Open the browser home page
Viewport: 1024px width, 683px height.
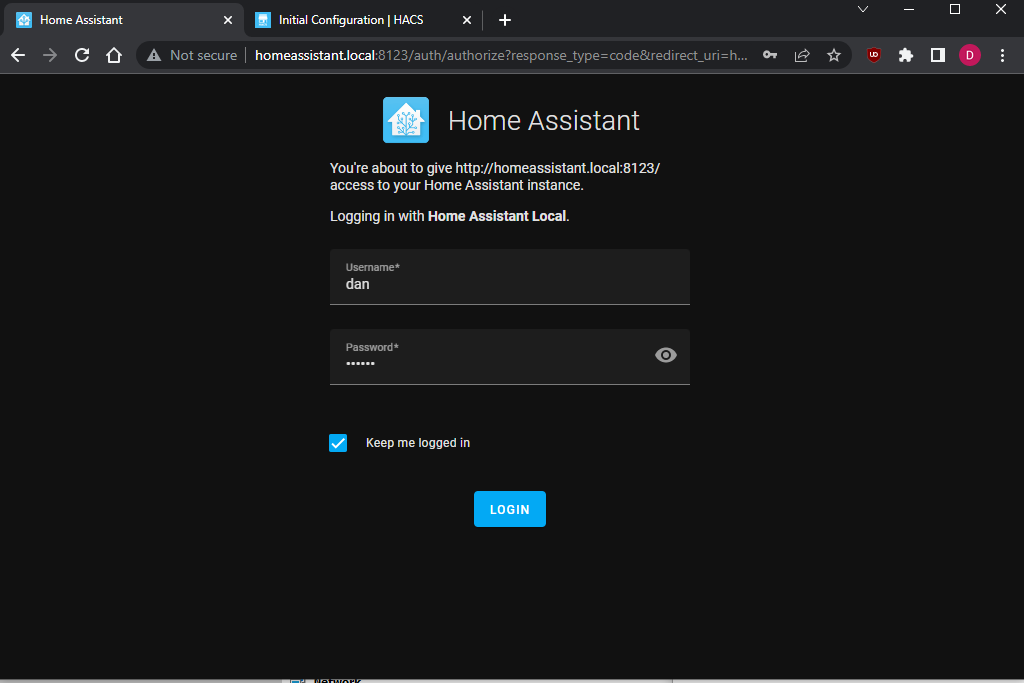(114, 56)
